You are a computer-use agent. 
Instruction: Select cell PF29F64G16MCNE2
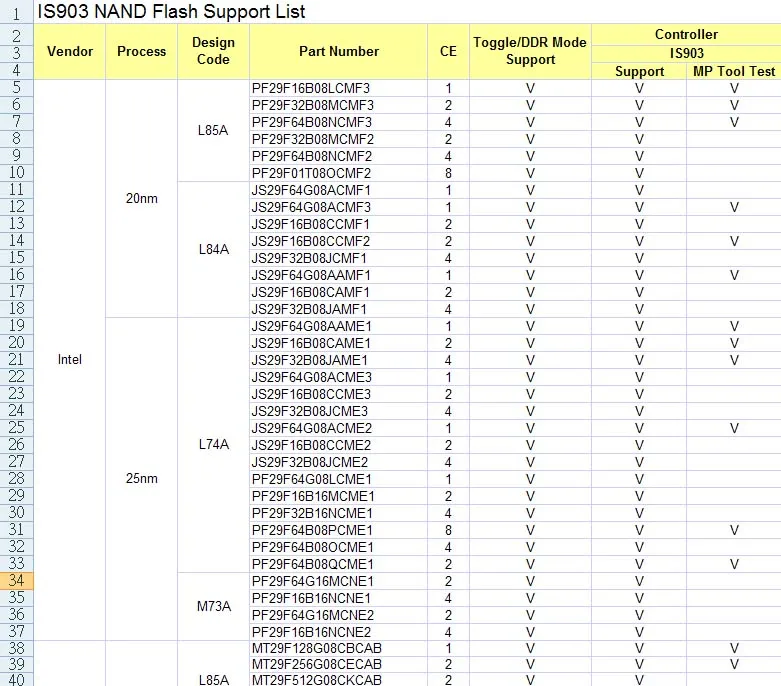pyautogui.click(x=338, y=615)
